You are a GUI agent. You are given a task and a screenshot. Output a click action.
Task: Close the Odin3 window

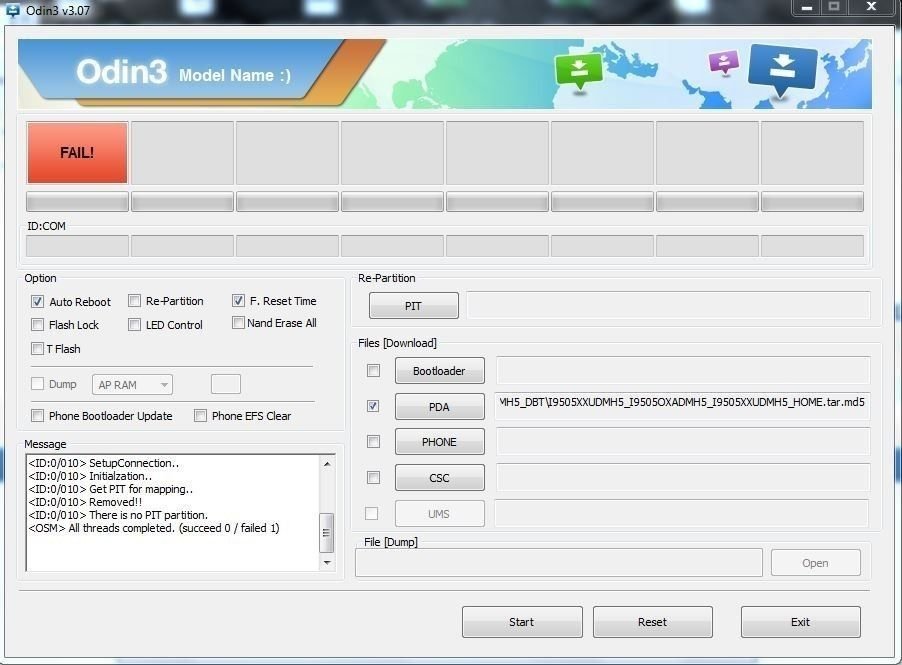(872, 7)
